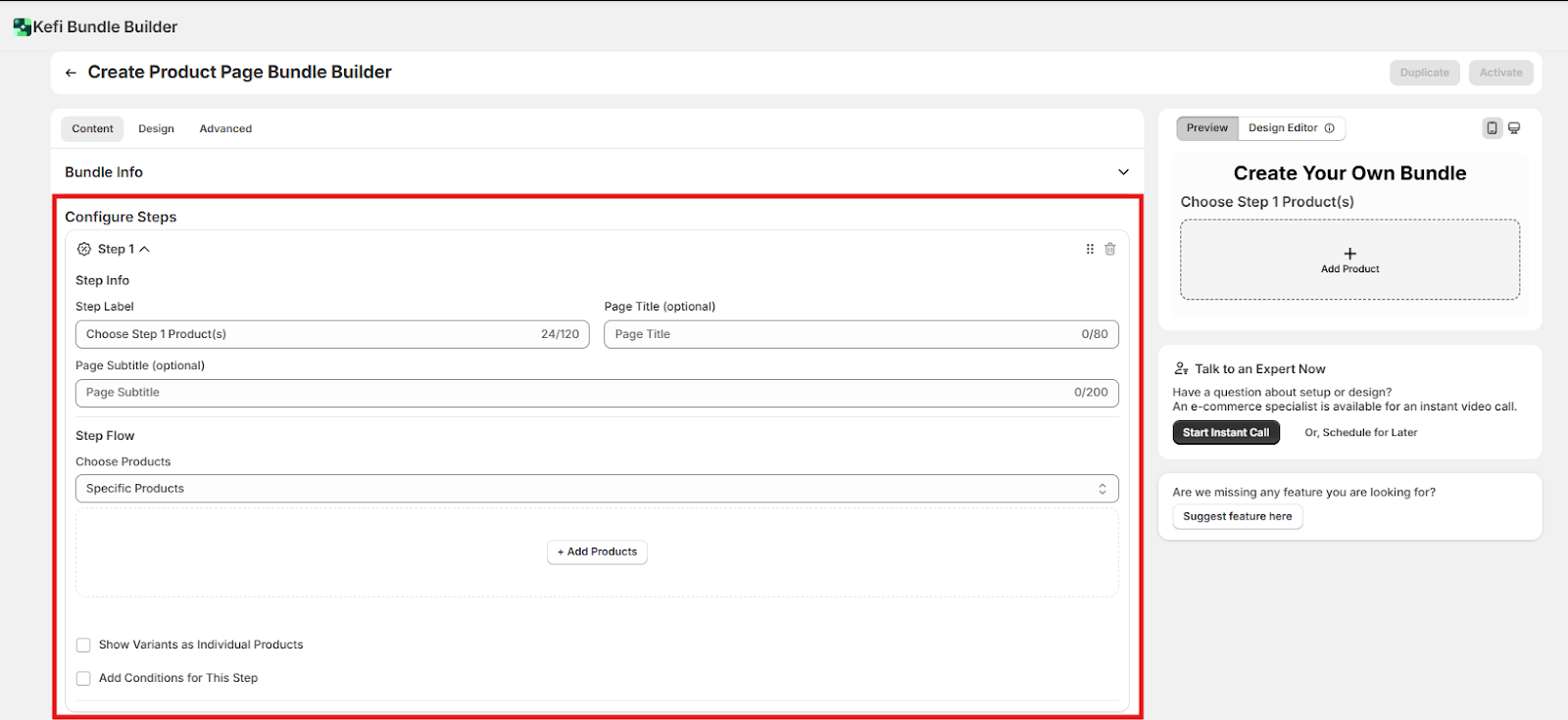Open the Advanced tab
Viewport: 1568px width, 720px height.
click(x=225, y=128)
